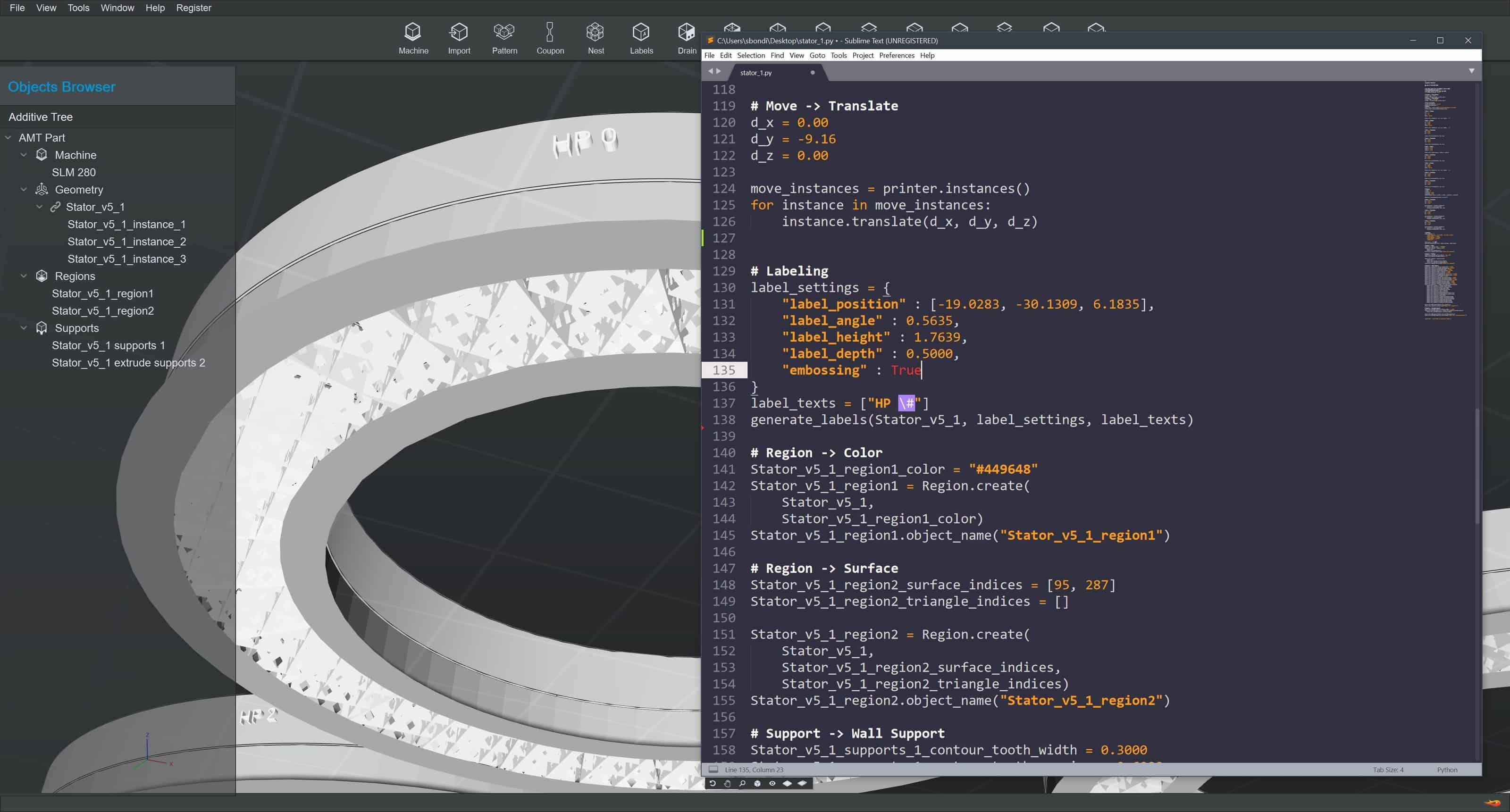The width and height of the screenshot is (1510, 812).
Task: Toggle the eye visibility view icon
Action: (x=772, y=783)
